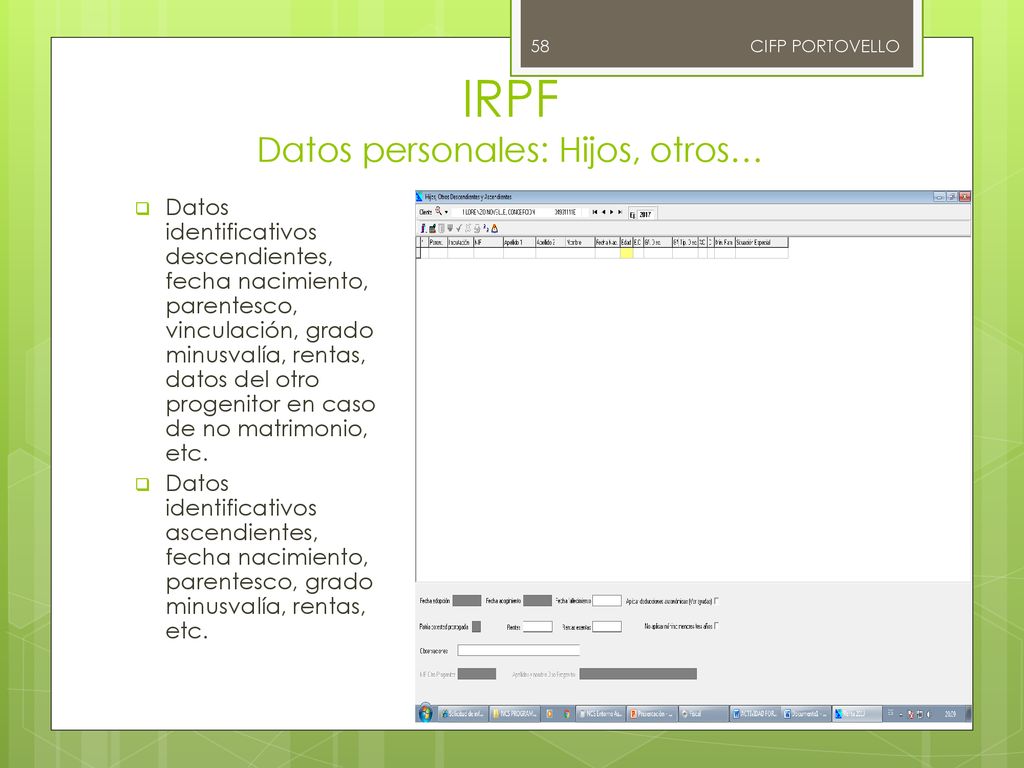1024x768 pixels.
Task: Click the Apellidos y nombre otro progenitor field
Action: (638, 674)
